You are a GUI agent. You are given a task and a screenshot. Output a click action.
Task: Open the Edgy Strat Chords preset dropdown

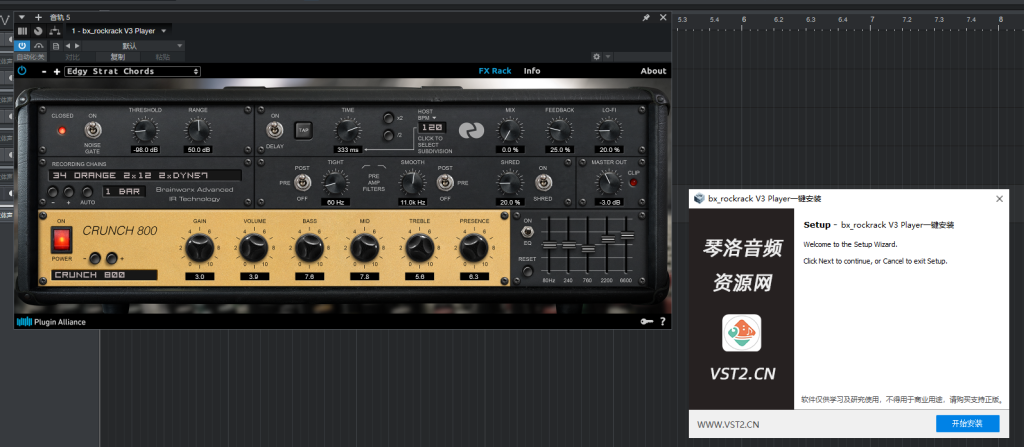point(132,71)
